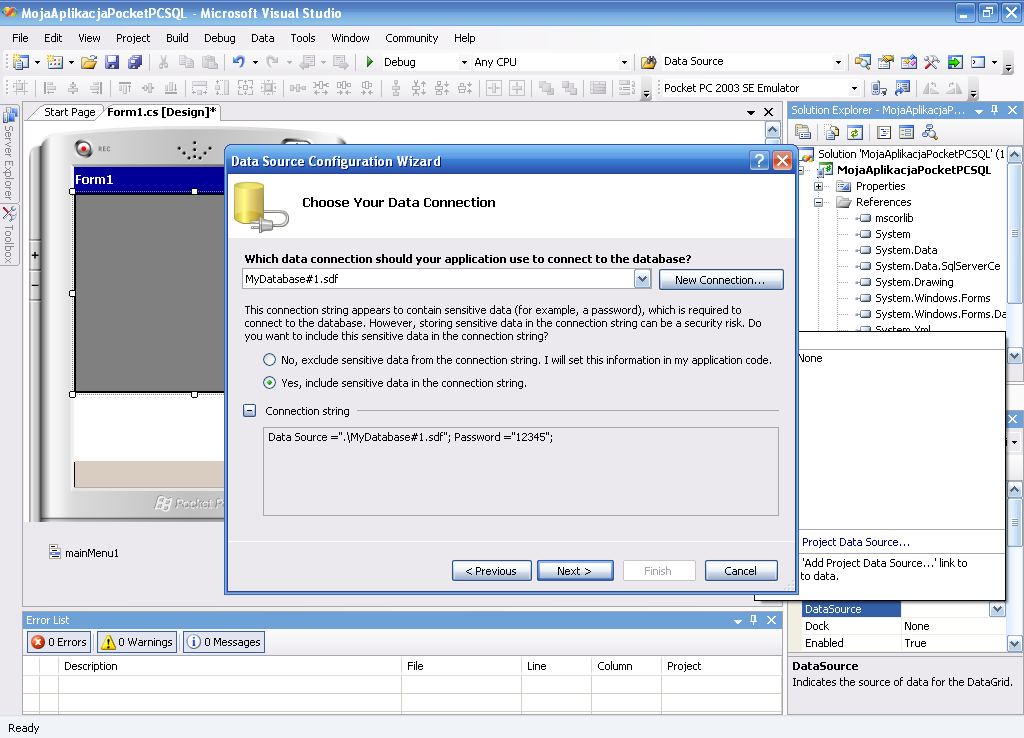This screenshot has height=738, width=1024.
Task: Click the Cancel button in wizard
Action: 741,571
